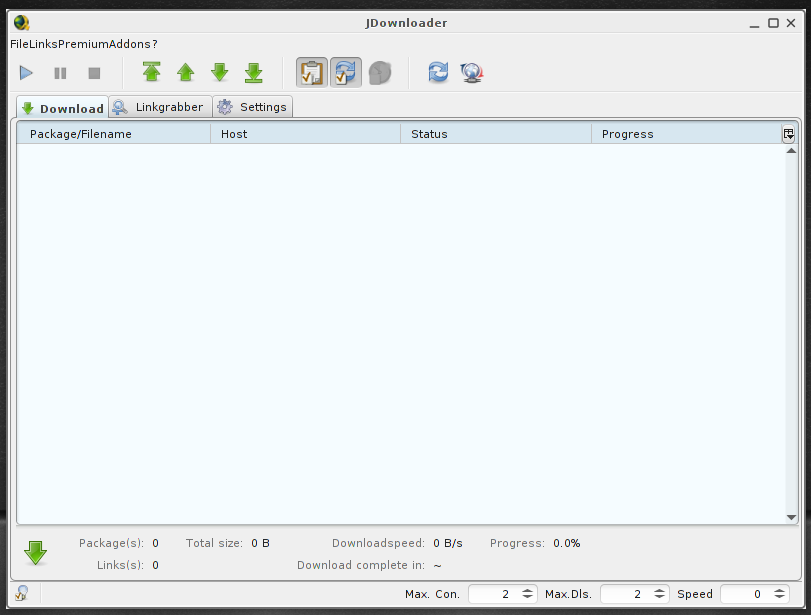The width and height of the screenshot is (811, 615).
Task: Sort by Progress column header
Action: tap(686, 134)
